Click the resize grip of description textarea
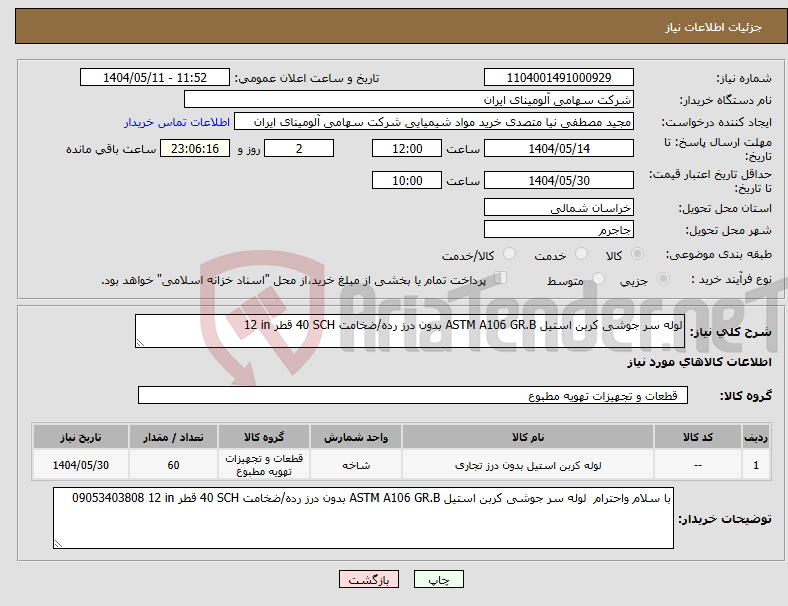The image size is (788, 606). (140, 343)
